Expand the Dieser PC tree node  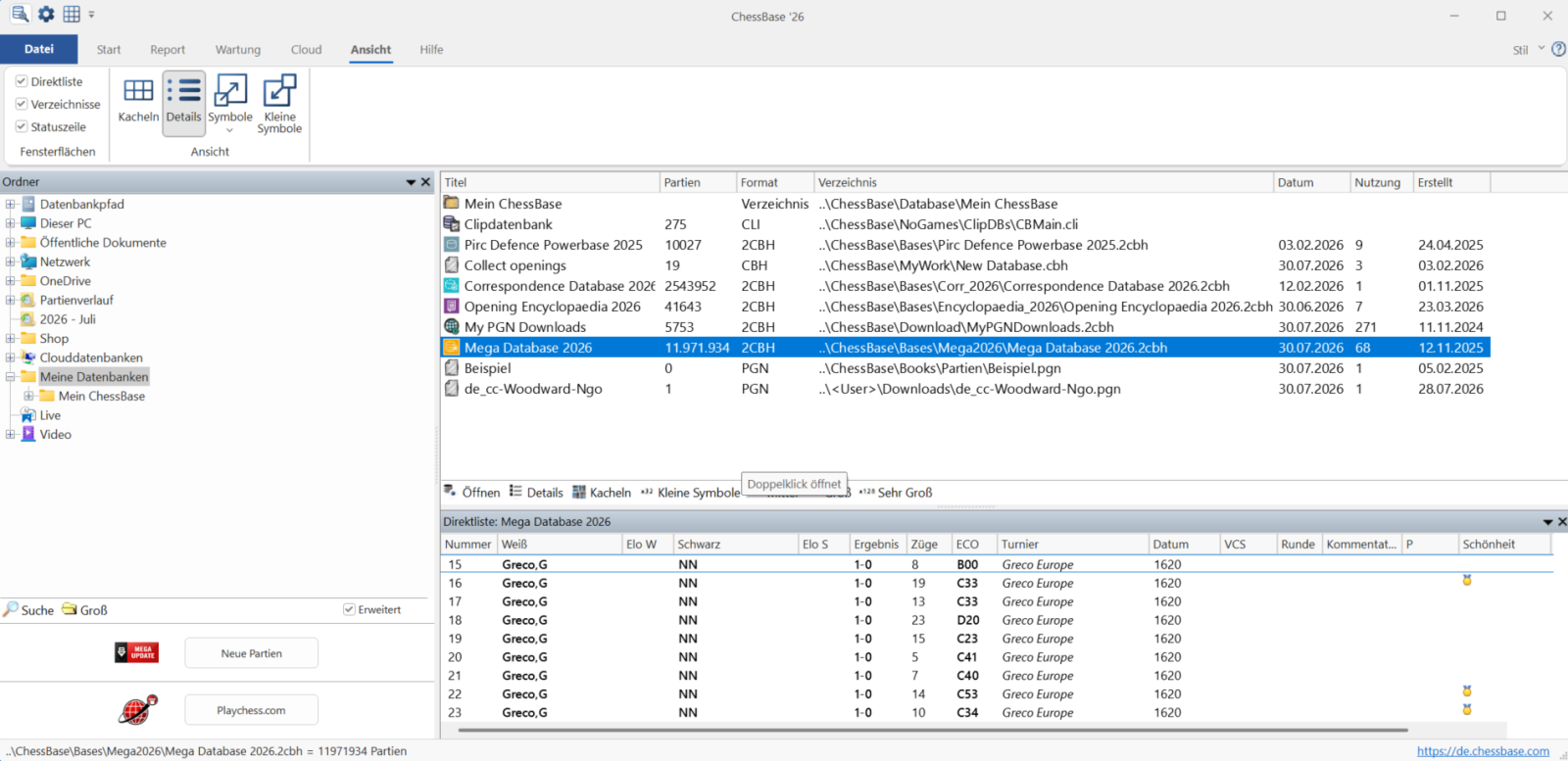pos(10,223)
